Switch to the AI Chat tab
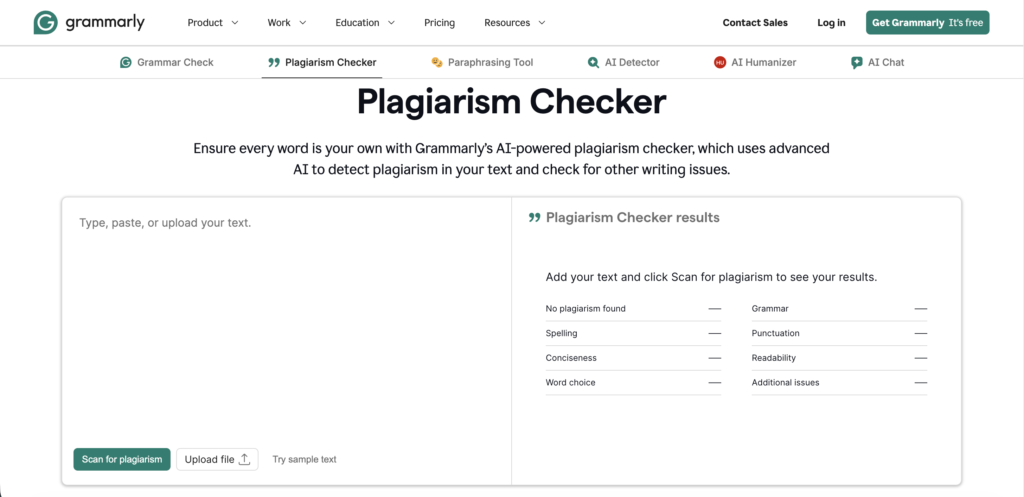 point(878,63)
